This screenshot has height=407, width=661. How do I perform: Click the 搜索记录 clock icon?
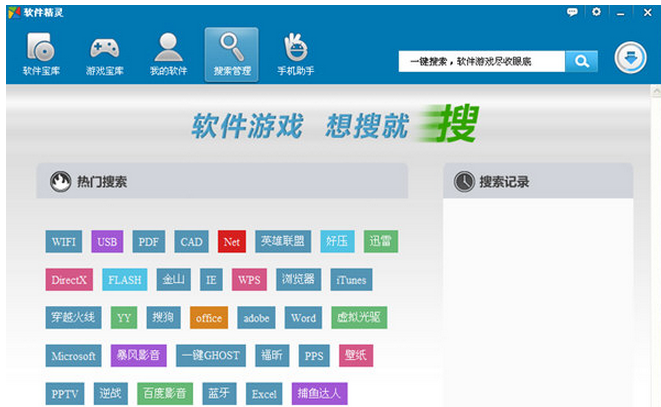464,182
